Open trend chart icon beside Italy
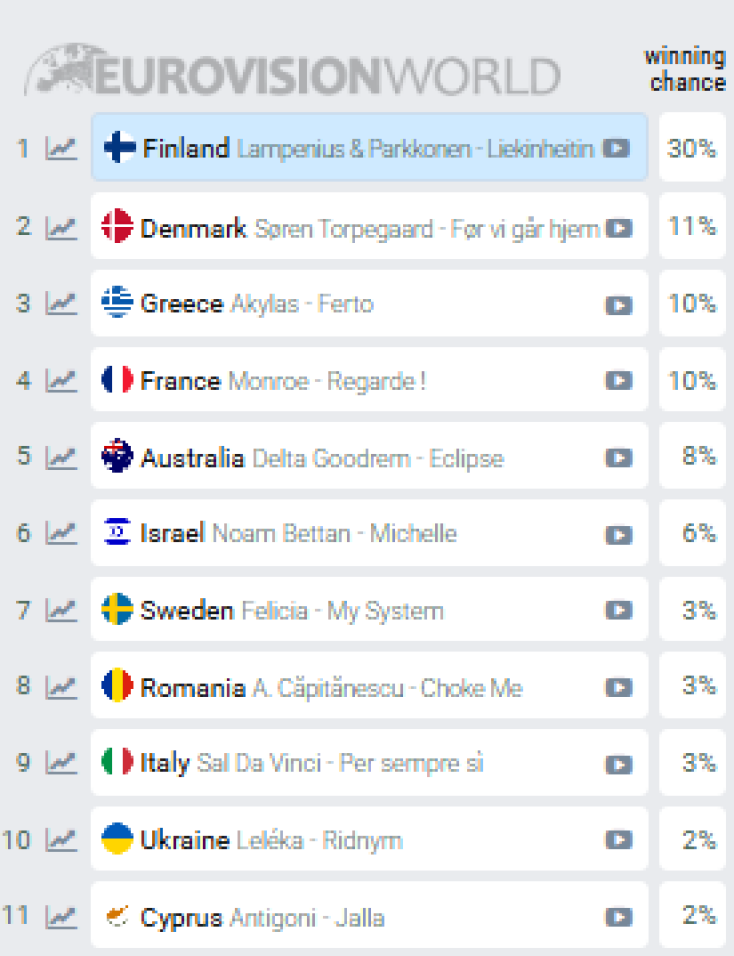 point(60,763)
